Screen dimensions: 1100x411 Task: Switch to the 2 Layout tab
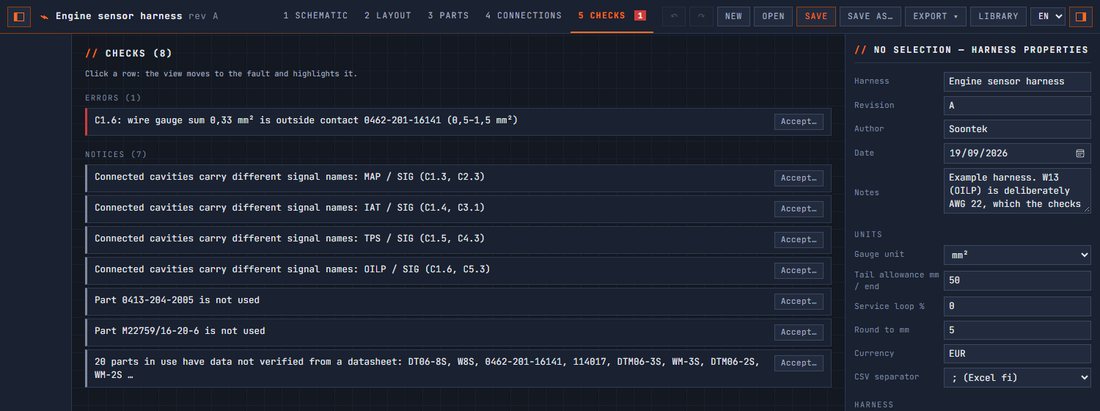388,15
